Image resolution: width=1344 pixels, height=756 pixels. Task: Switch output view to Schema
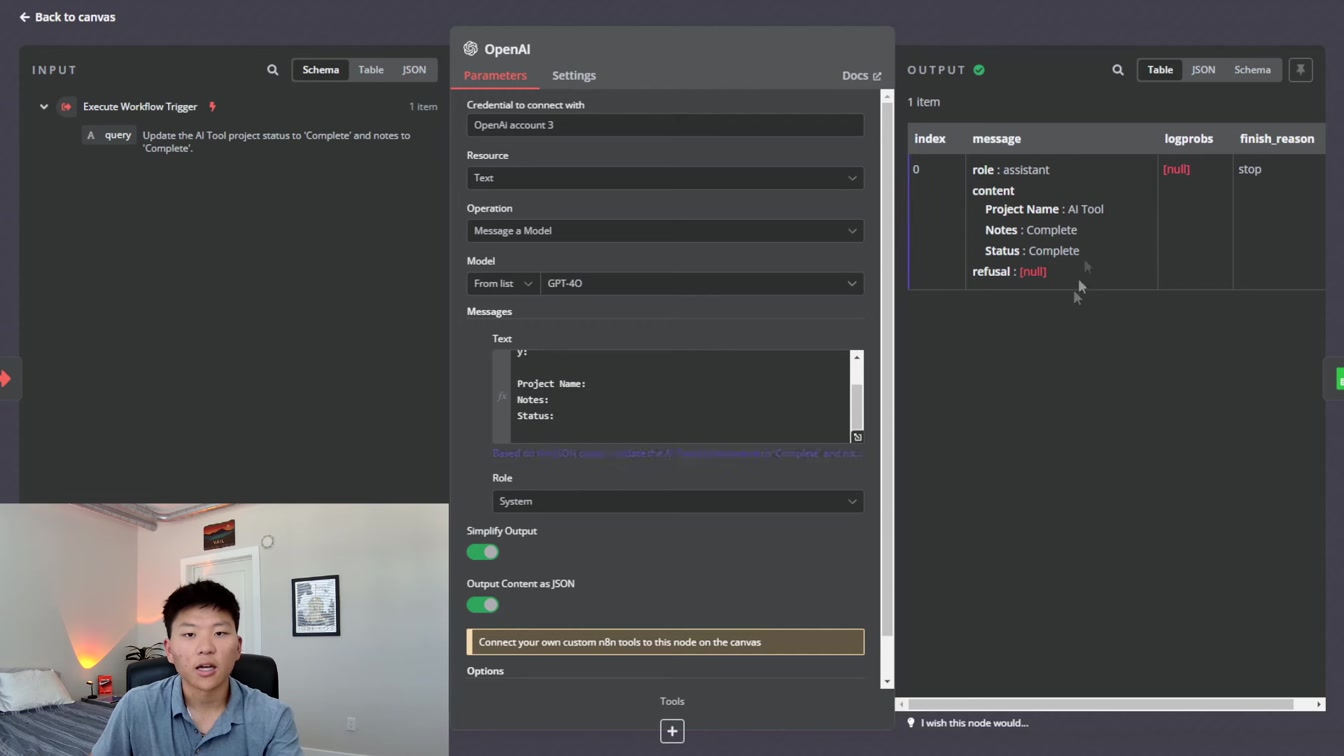[x=1252, y=70]
